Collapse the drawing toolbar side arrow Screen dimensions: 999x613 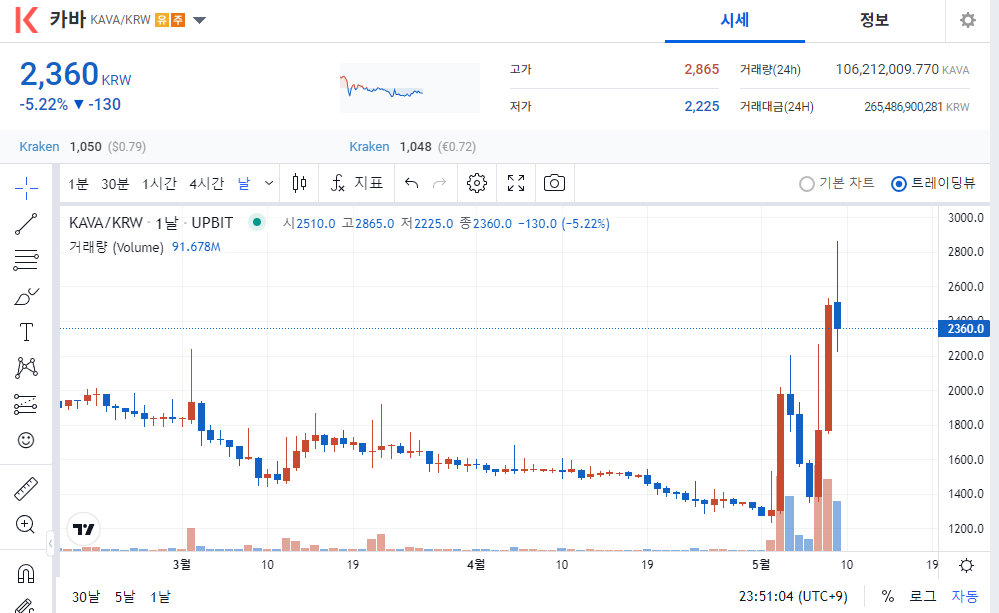coord(50,544)
